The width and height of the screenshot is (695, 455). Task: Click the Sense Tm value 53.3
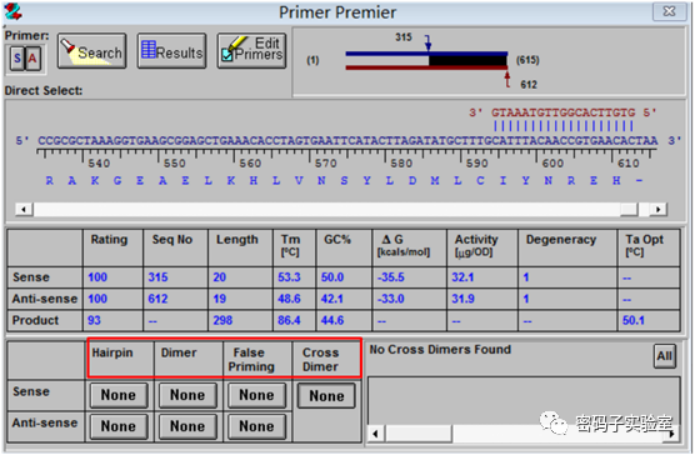coord(289,277)
